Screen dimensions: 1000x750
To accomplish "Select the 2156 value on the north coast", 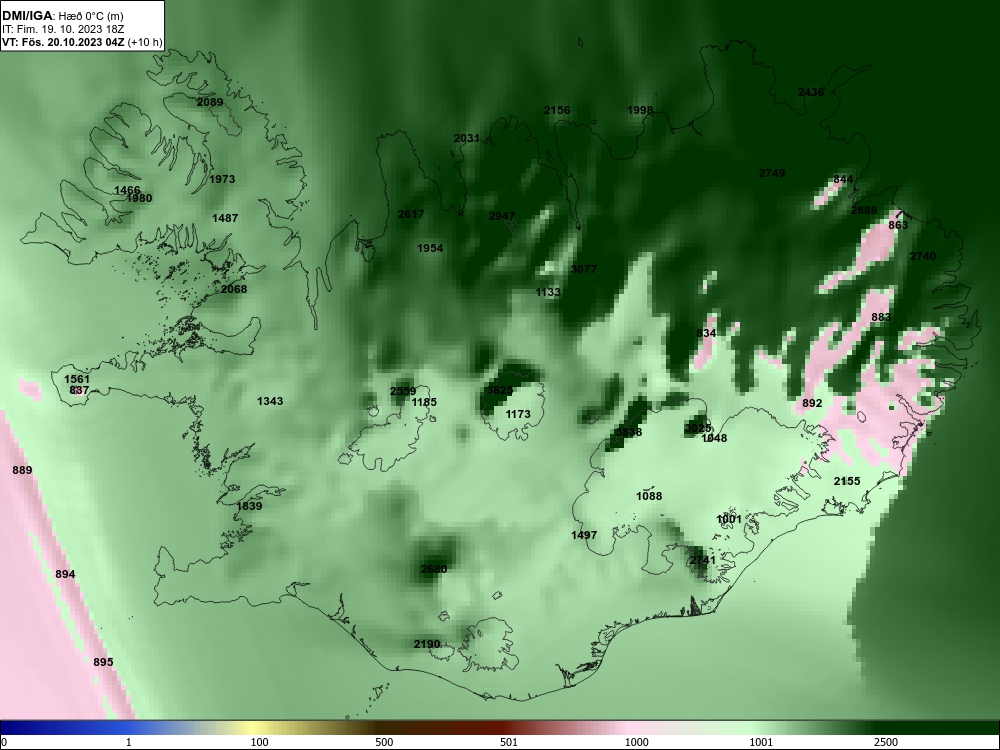I will (x=557, y=110).
